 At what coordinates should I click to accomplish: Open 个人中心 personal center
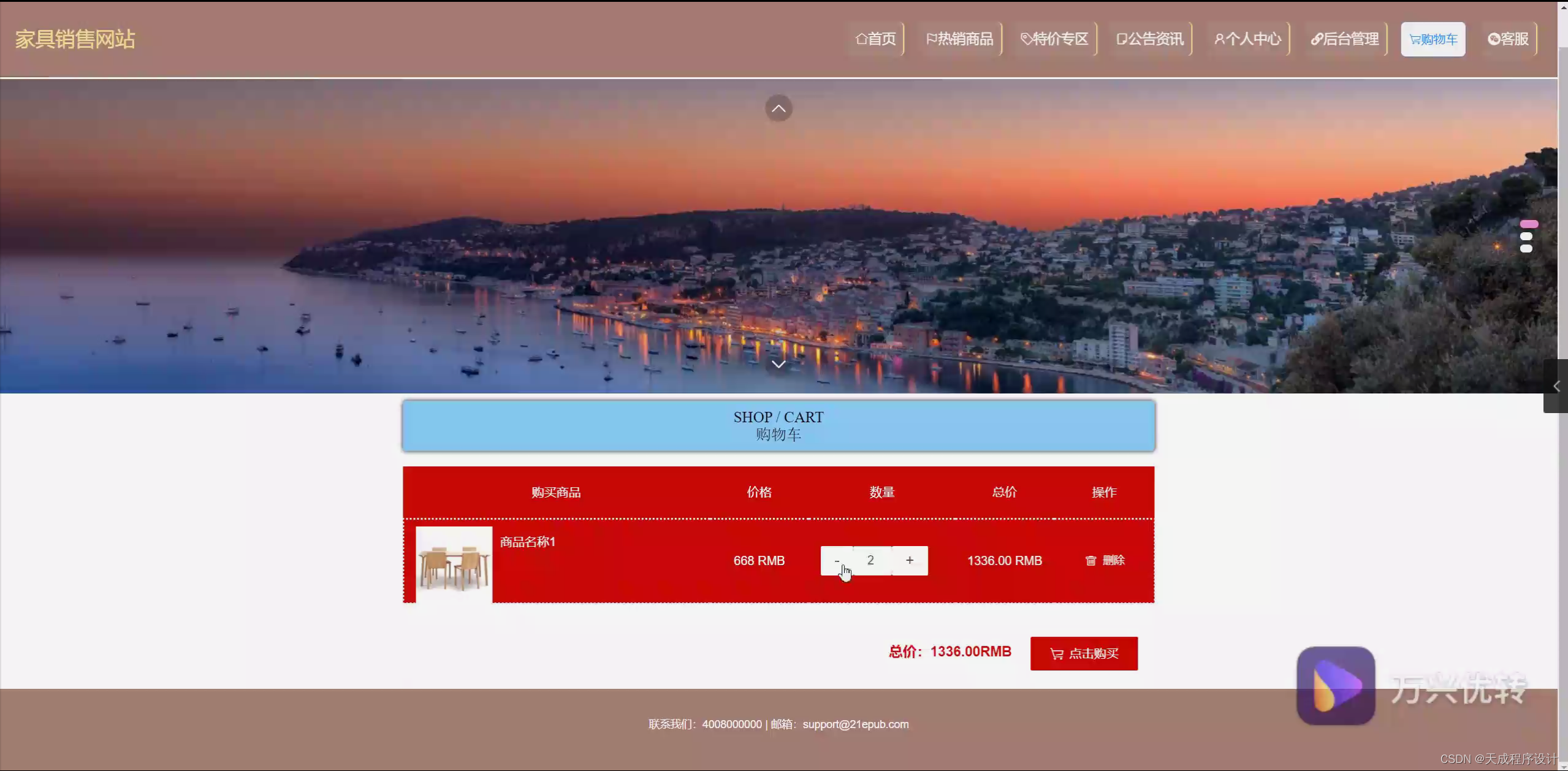(1248, 39)
